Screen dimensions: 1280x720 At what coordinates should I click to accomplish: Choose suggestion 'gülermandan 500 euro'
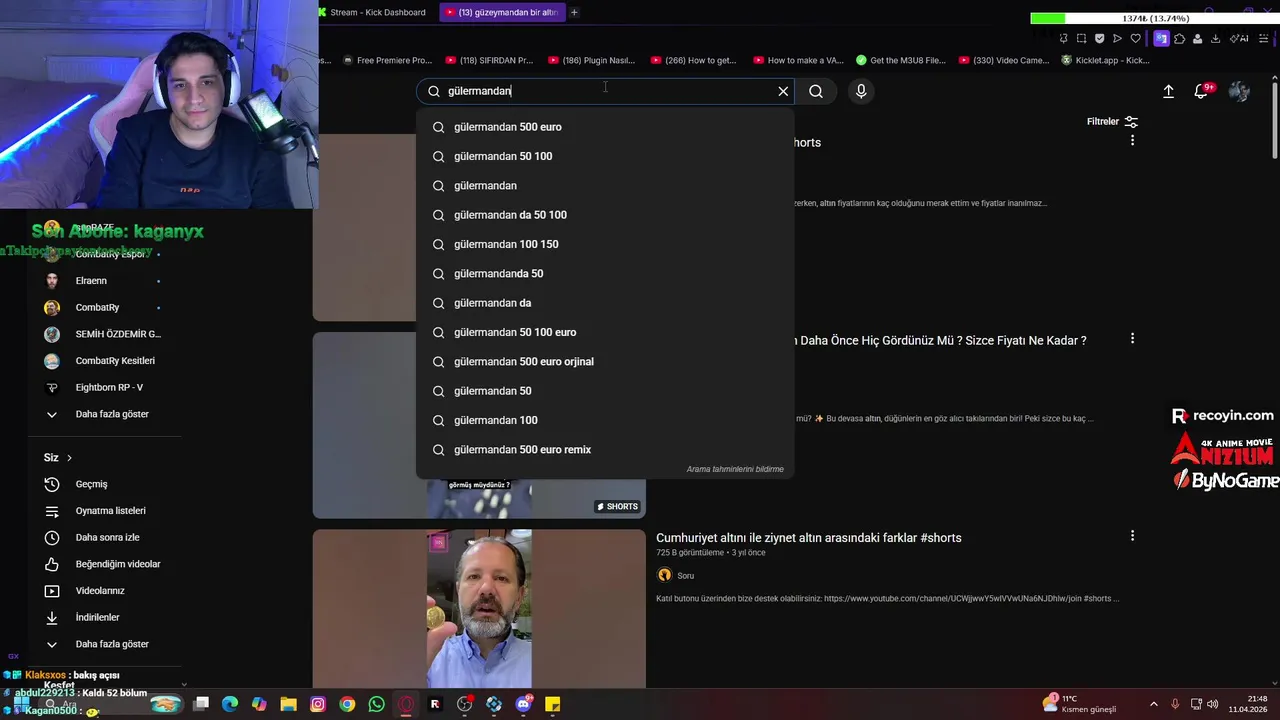[605, 127]
